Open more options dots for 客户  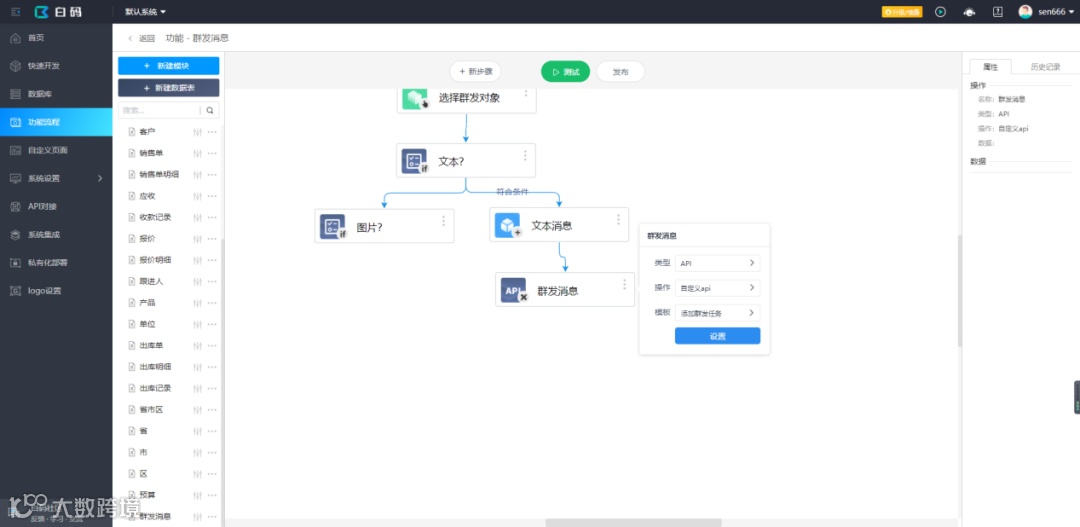[x=212, y=132]
